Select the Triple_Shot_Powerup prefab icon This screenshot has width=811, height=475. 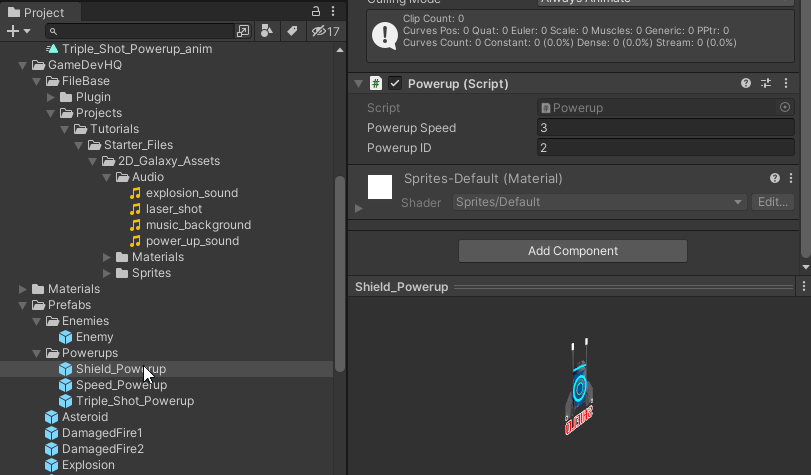pos(65,401)
